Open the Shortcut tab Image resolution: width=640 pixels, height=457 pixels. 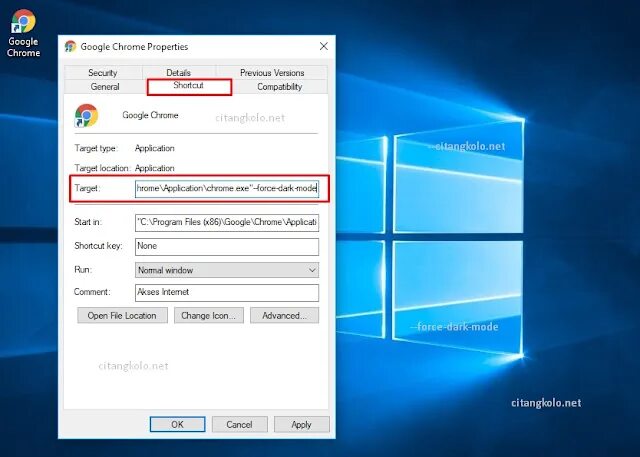(x=189, y=87)
